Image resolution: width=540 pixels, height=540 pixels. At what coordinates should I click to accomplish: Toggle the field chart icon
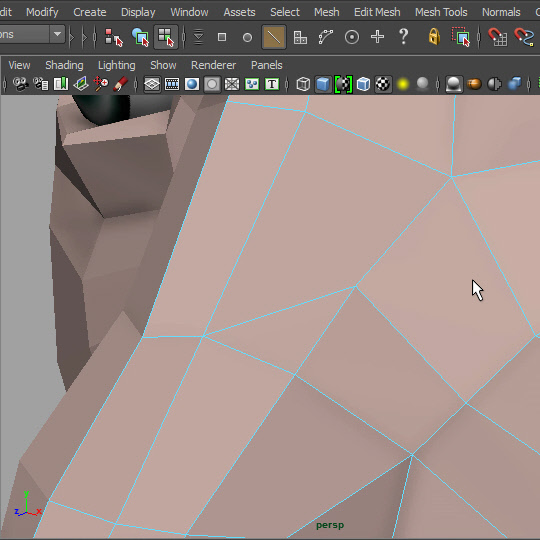coord(232,84)
